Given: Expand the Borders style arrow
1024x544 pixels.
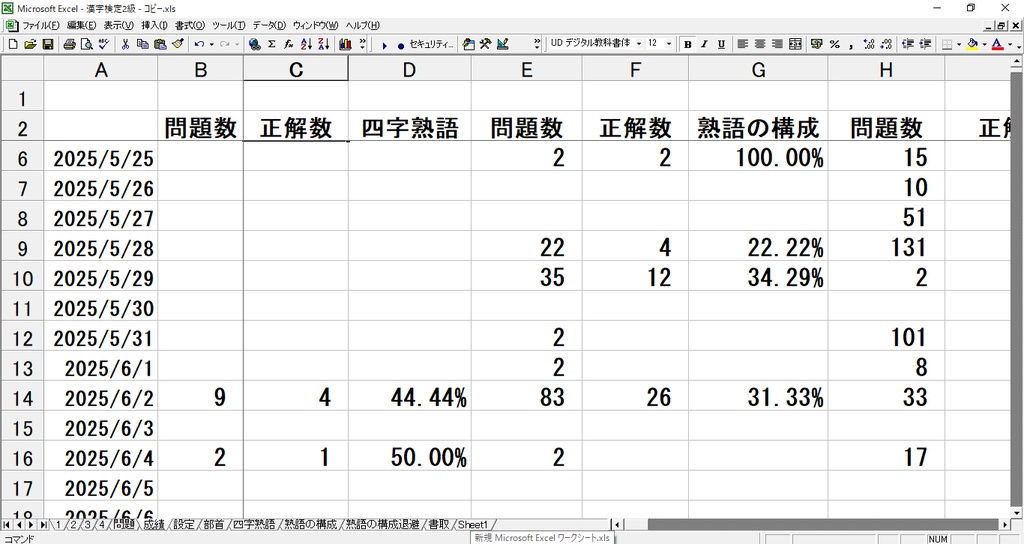Looking at the screenshot, I should (x=959, y=44).
